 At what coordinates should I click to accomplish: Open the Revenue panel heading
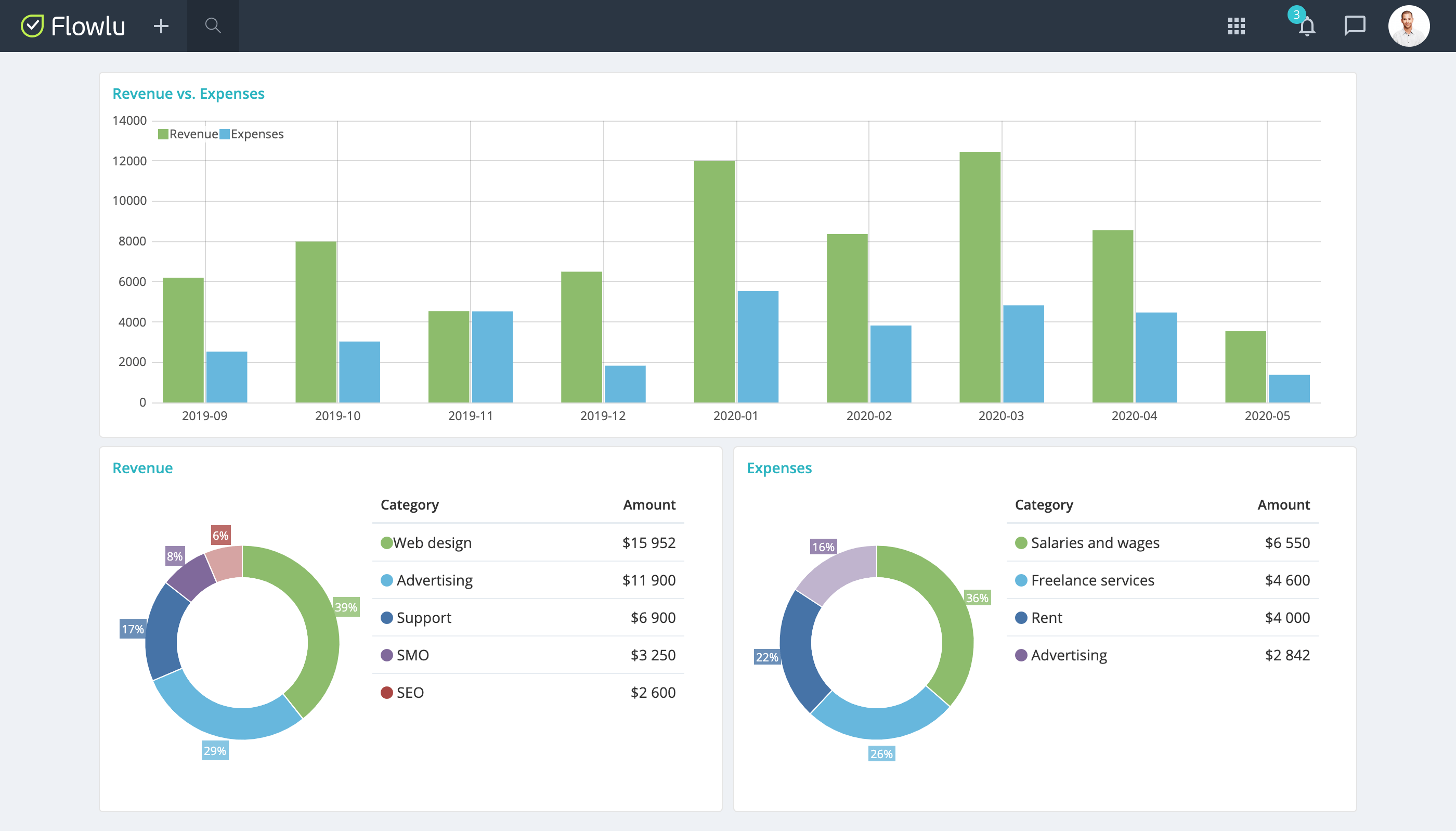click(142, 467)
